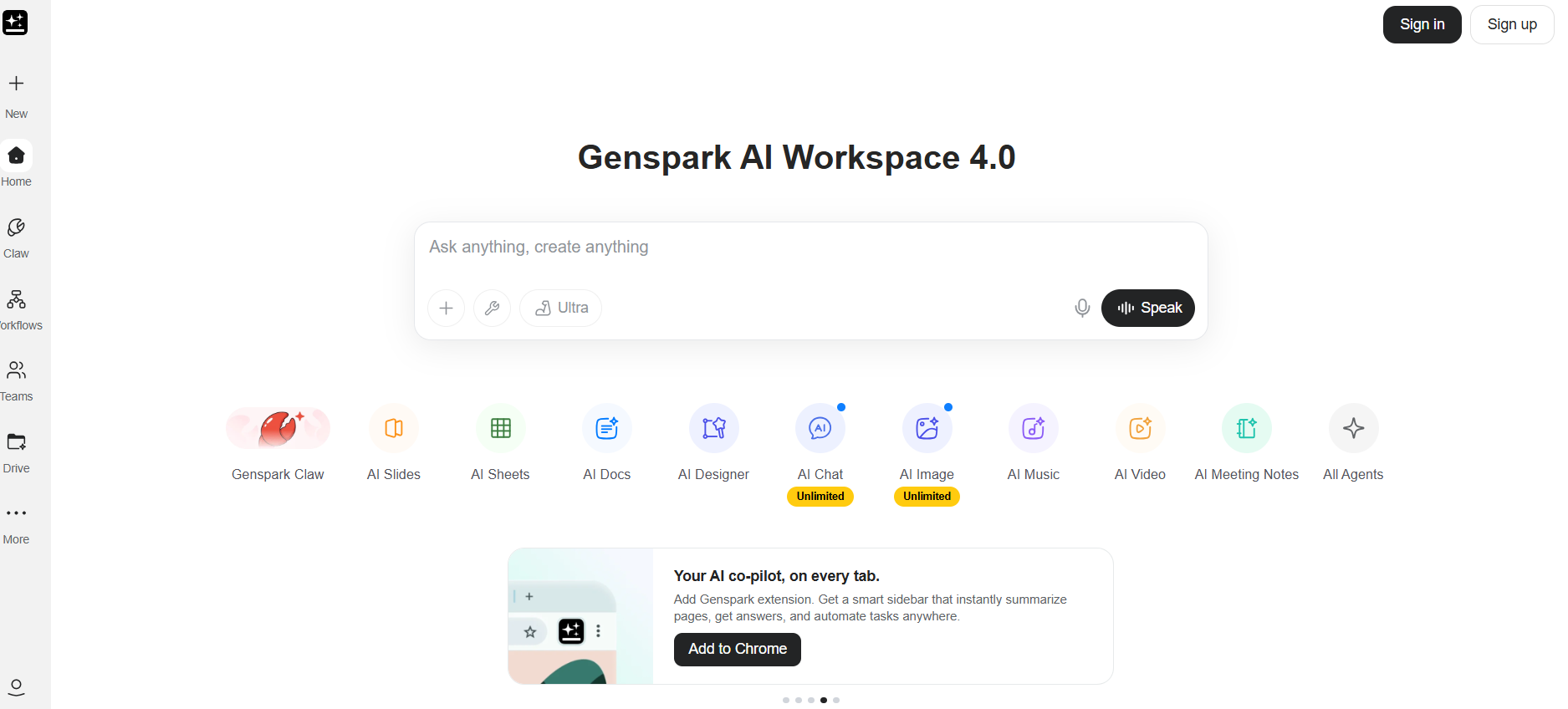The height and width of the screenshot is (709, 1568).
Task: Open the user profile icon at sidebar bottom
Action: [x=16, y=687]
